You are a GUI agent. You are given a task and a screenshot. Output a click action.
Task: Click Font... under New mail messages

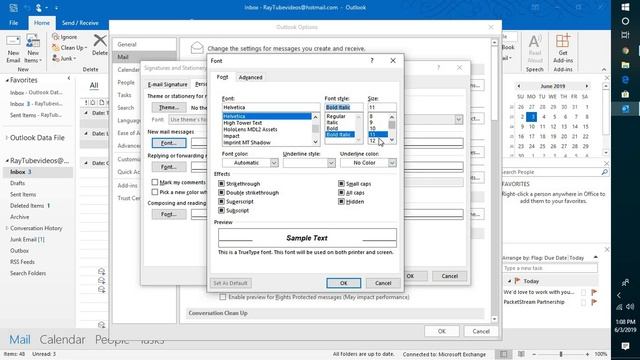[169, 143]
